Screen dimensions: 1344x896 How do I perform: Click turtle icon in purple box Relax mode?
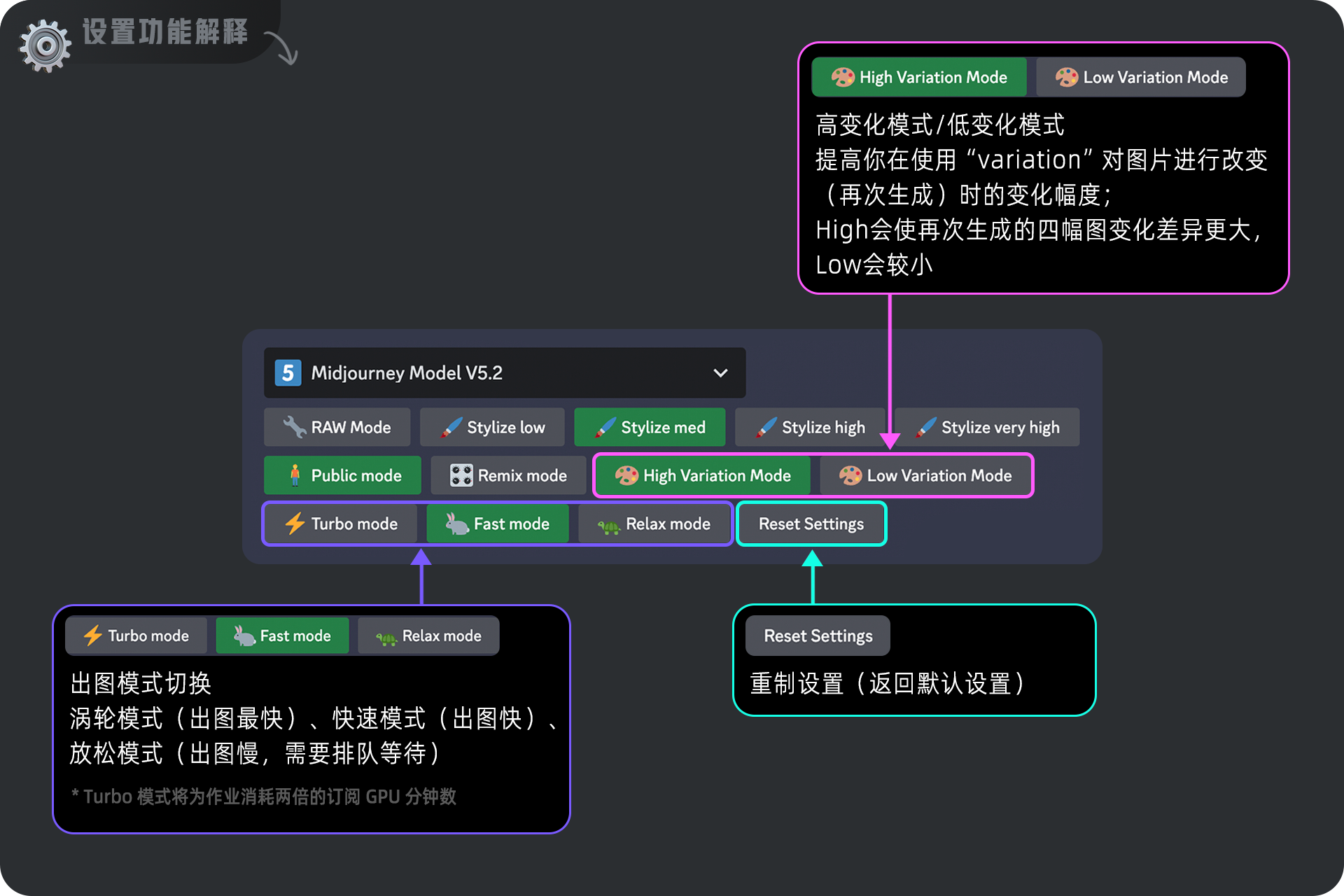pyautogui.click(x=386, y=638)
